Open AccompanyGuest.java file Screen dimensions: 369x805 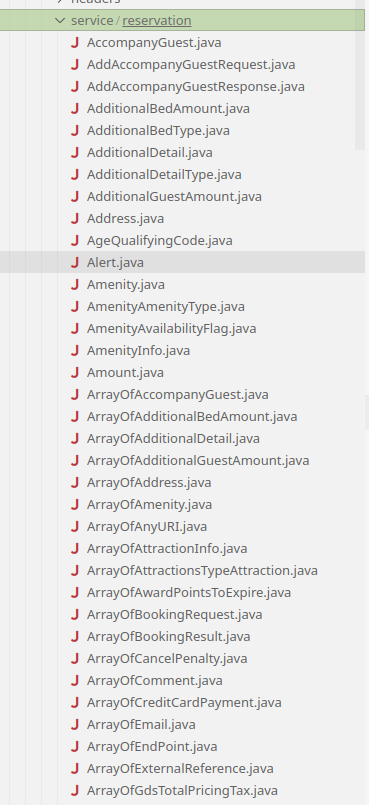154,43
